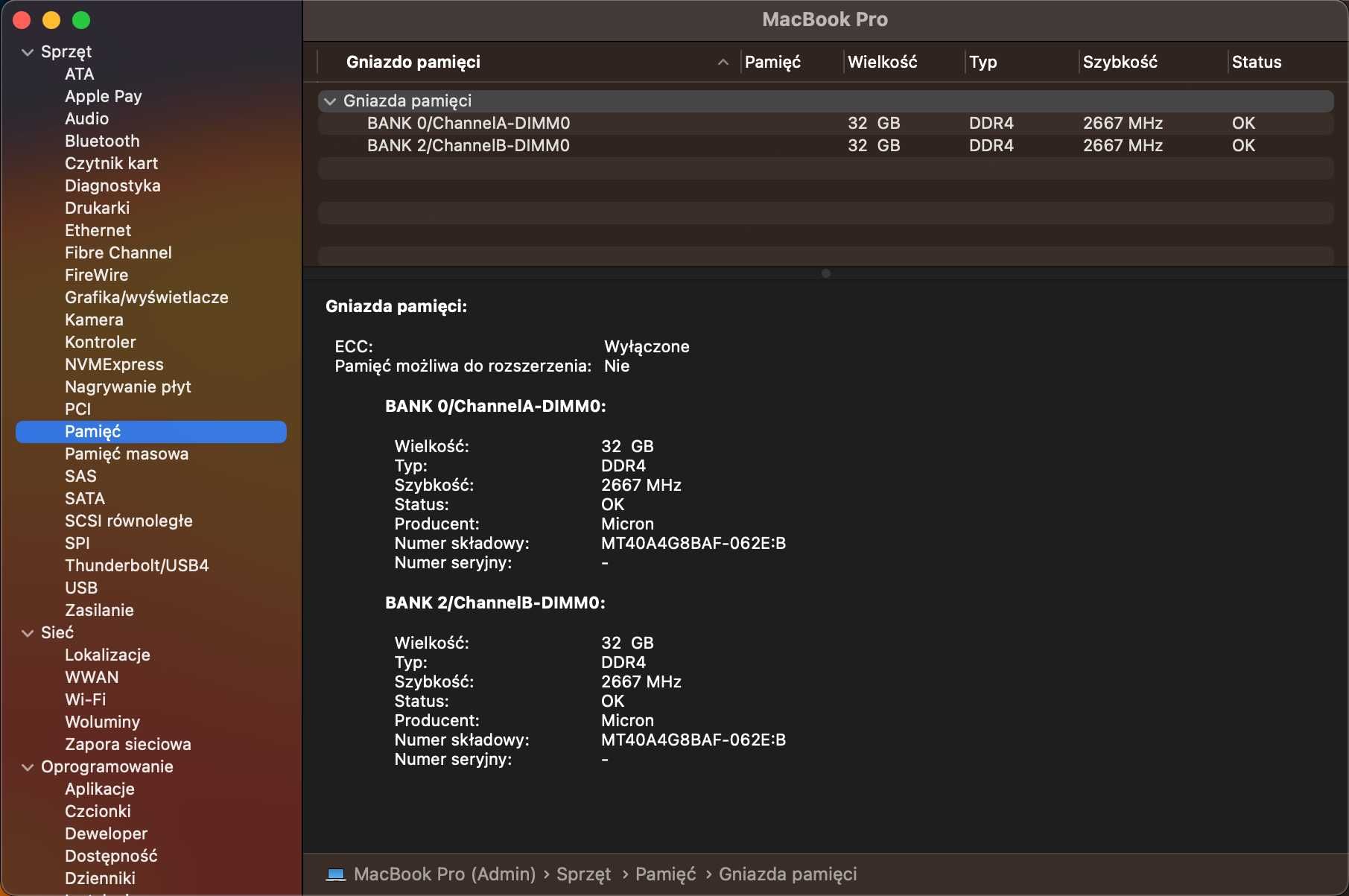This screenshot has height=896, width=1349.
Task: Select SAS in the sidebar
Action: click(80, 477)
